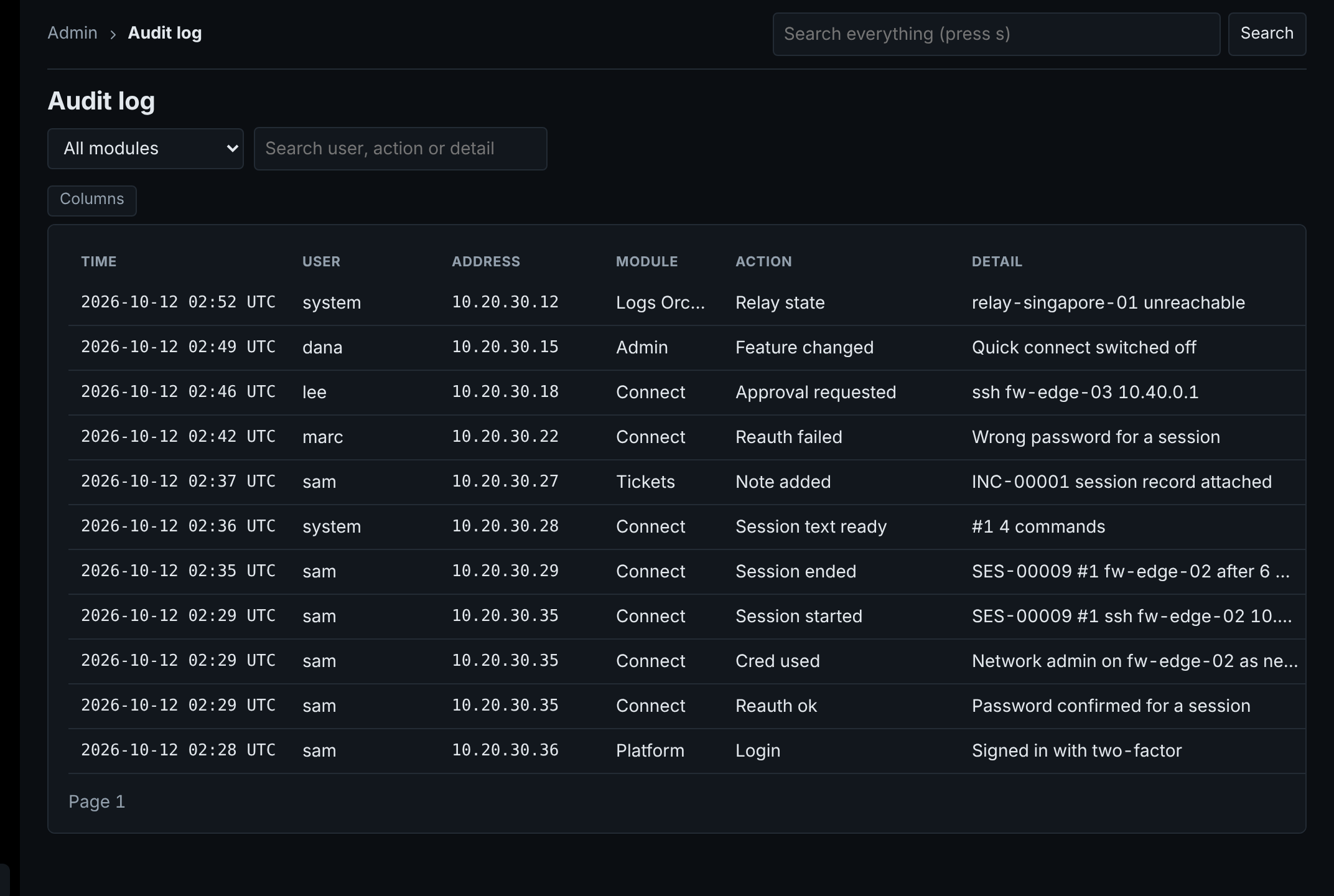Click address 10.20.30.12
Image resolution: width=1334 pixels, height=896 pixels.
(x=505, y=302)
